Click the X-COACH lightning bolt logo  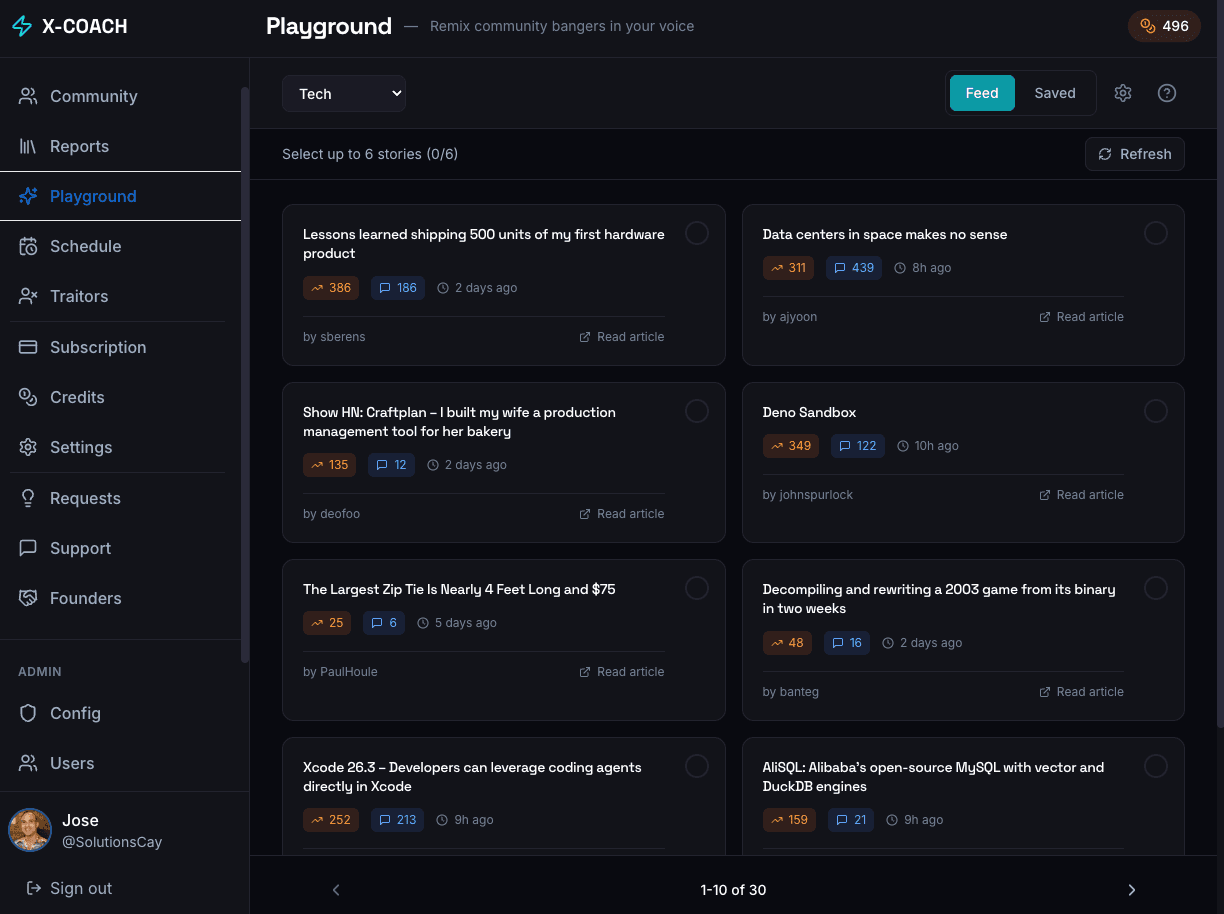click(x=22, y=27)
